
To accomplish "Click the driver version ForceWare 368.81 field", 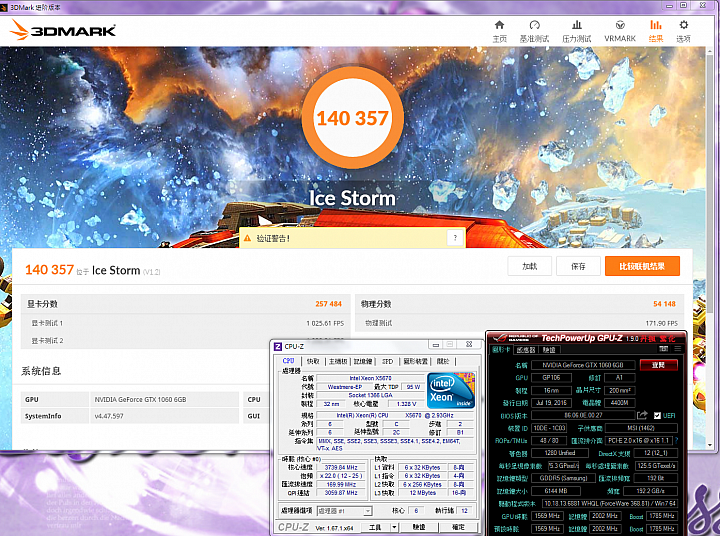I will click(610, 503).
